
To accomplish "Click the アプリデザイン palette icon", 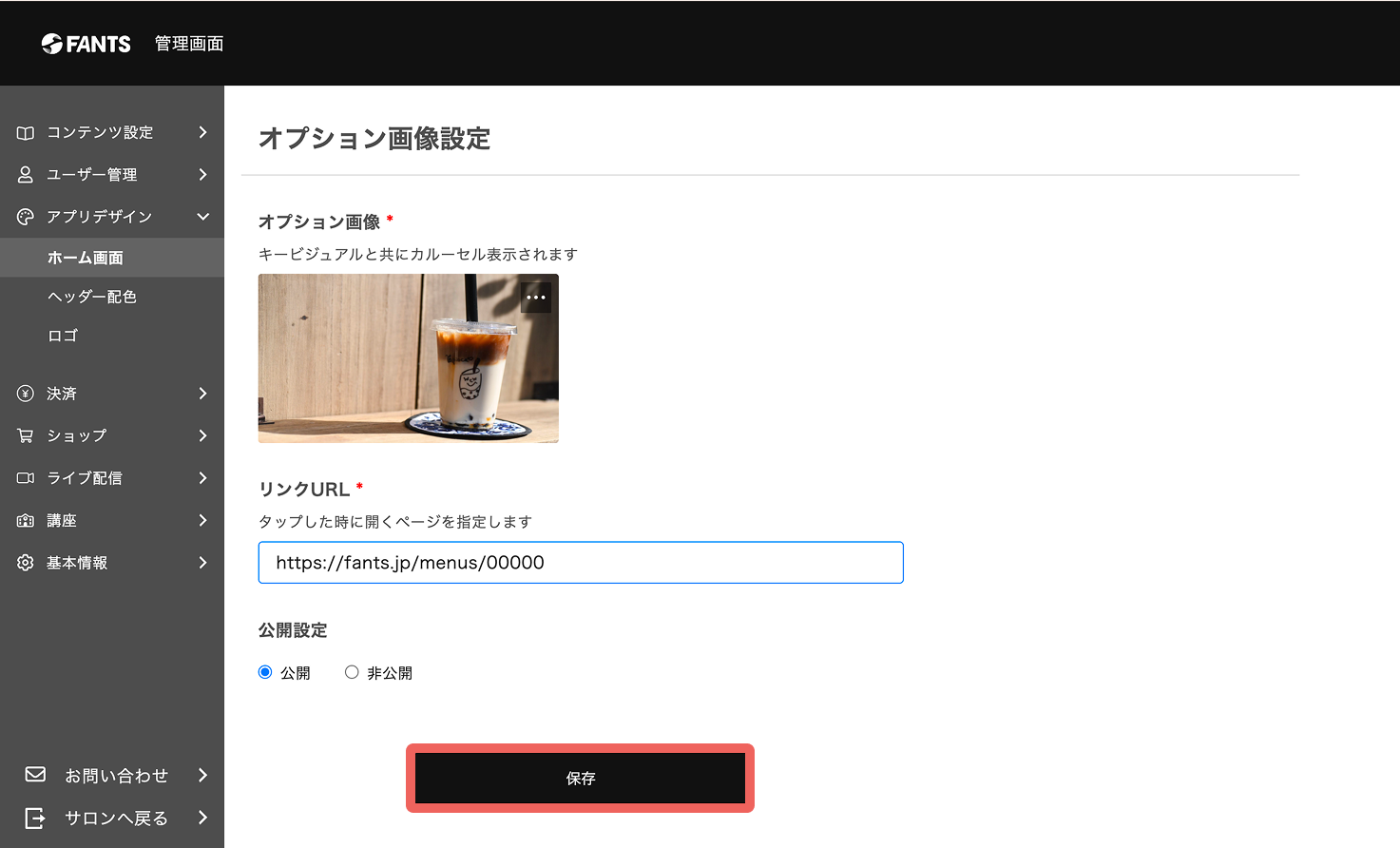I will [26, 217].
